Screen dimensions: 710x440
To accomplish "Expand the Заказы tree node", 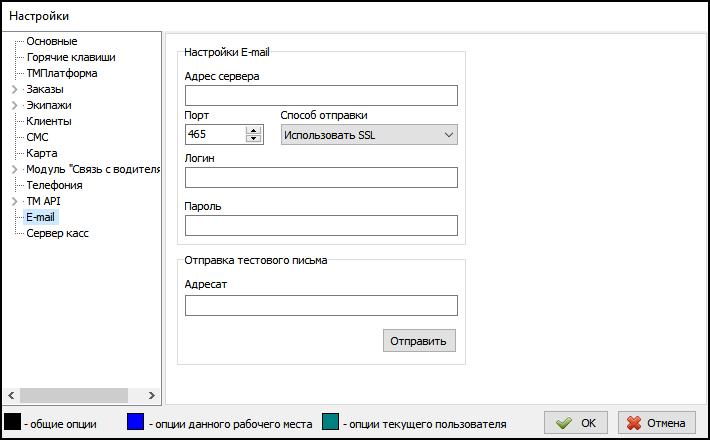I will pyautogui.click(x=14, y=90).
